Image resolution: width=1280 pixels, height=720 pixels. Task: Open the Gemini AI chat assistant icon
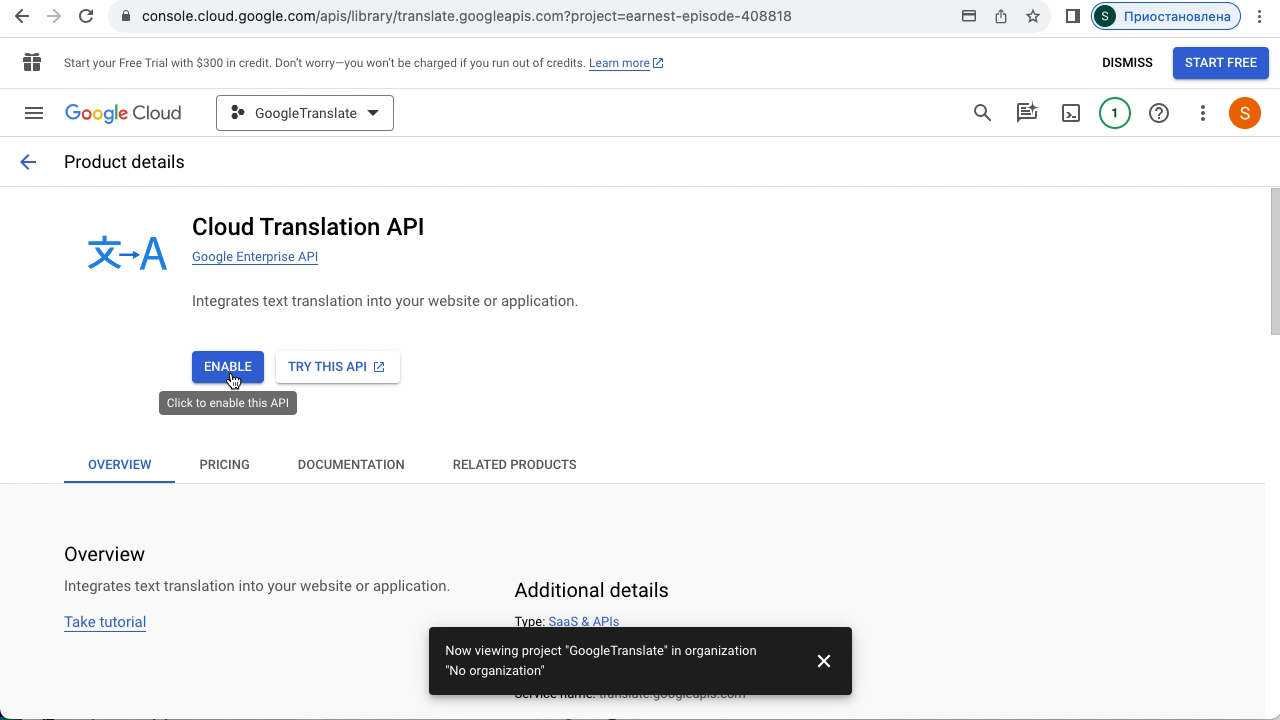coord(1026,113)
